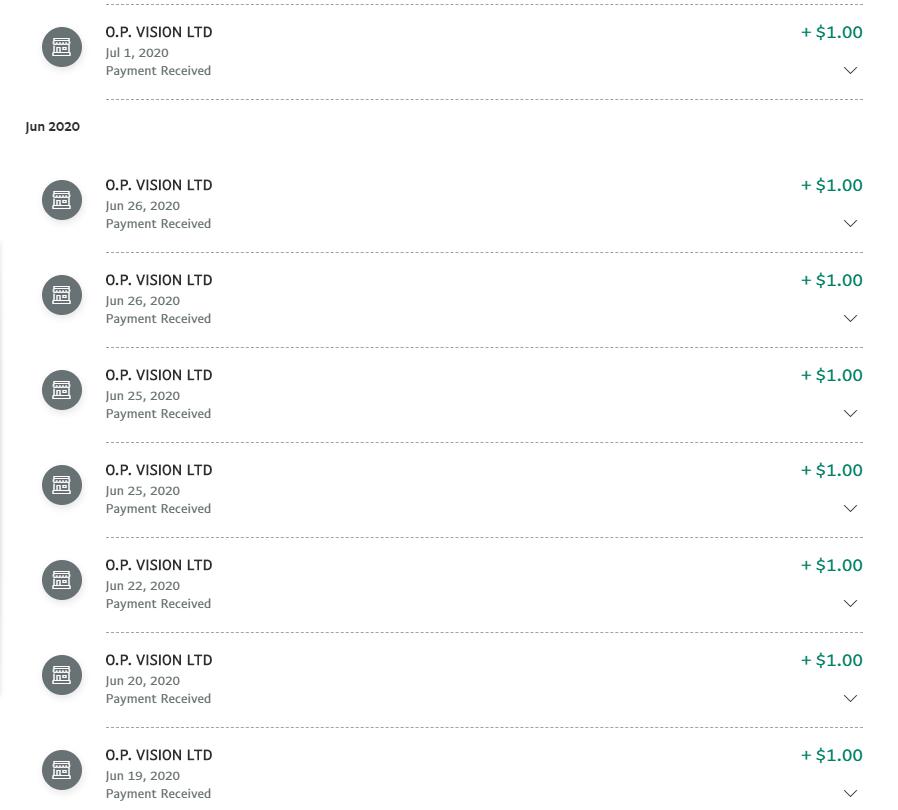Click the +$1.00 amount for Jul 1

(832, 32)
